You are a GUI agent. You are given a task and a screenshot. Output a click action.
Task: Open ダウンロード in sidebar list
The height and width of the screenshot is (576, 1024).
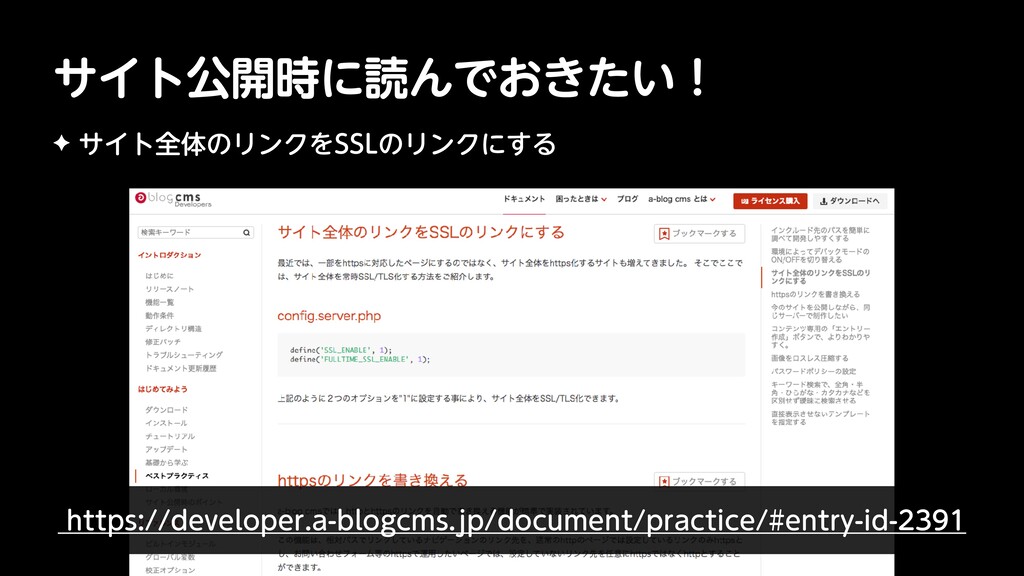(166, 409)
